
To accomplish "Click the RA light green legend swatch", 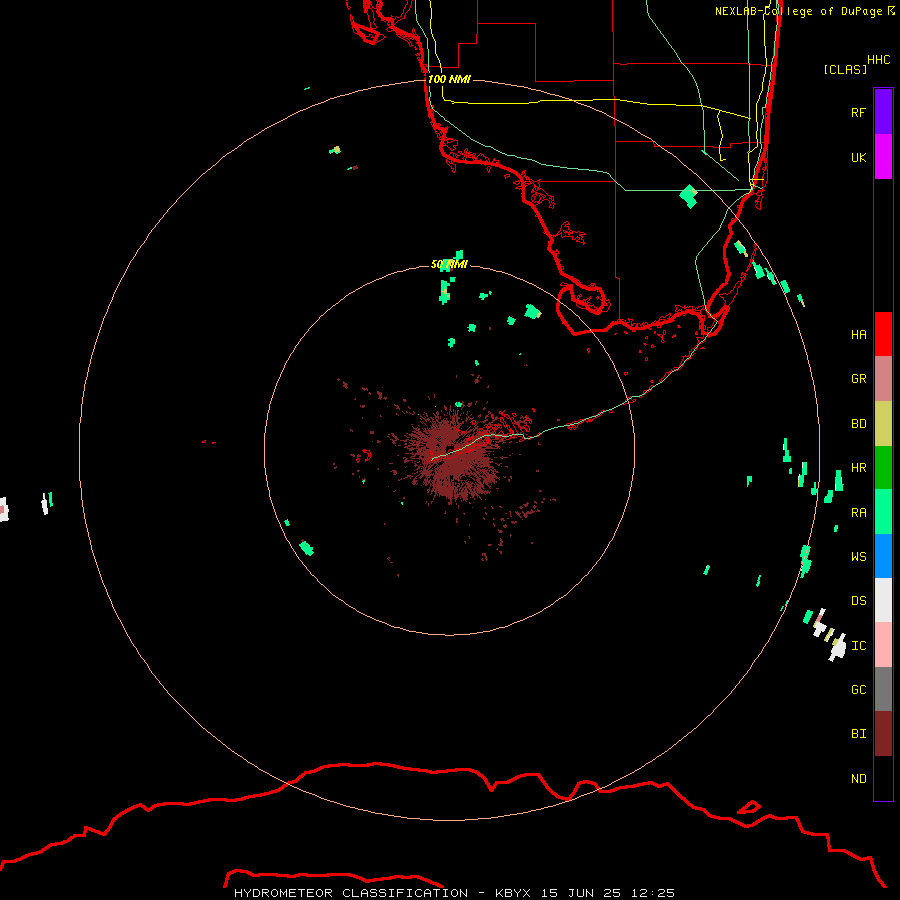I will (883, 512).
